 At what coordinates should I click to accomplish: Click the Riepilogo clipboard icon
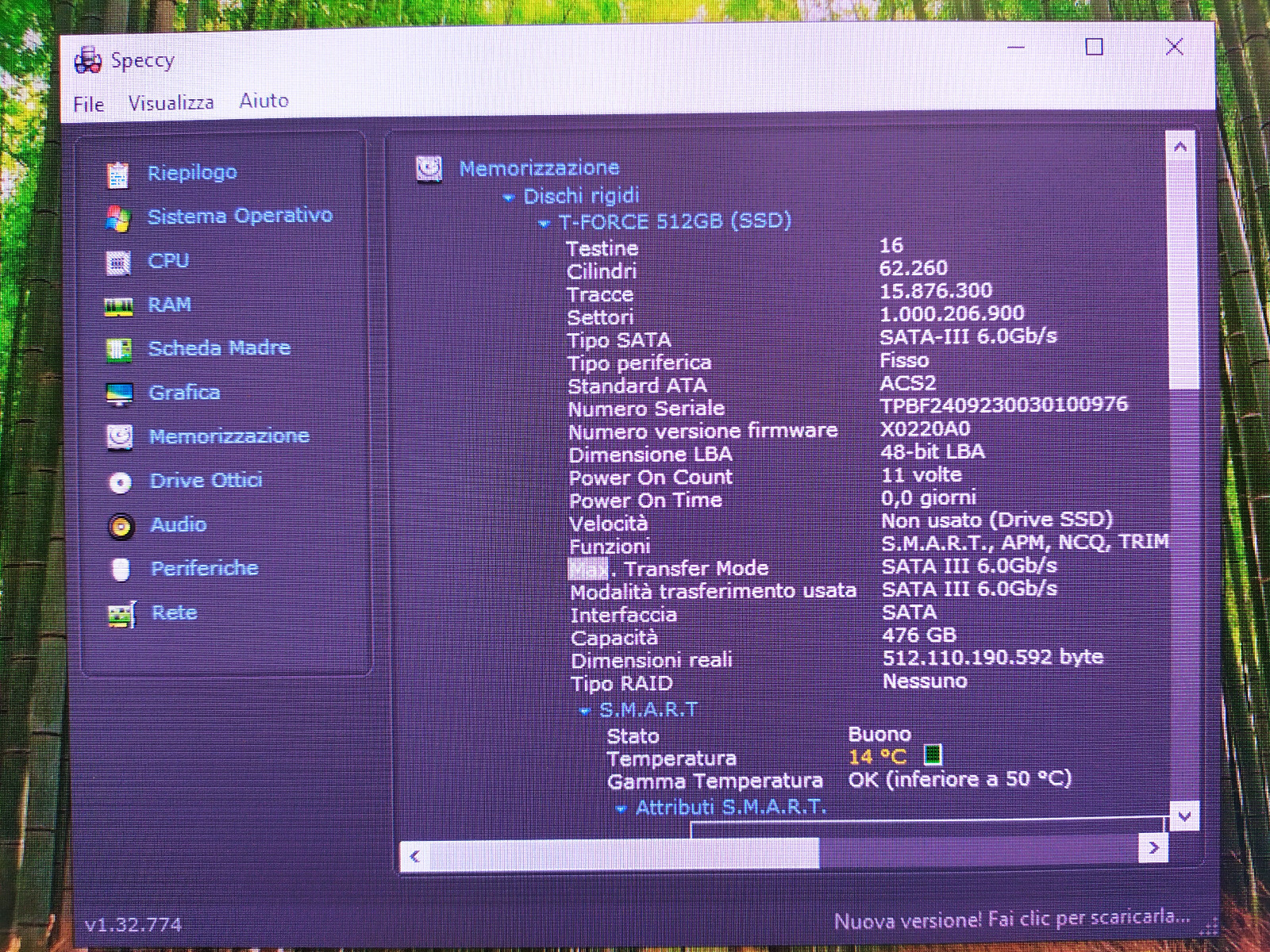pyautogui.click(x=117, y=174)
